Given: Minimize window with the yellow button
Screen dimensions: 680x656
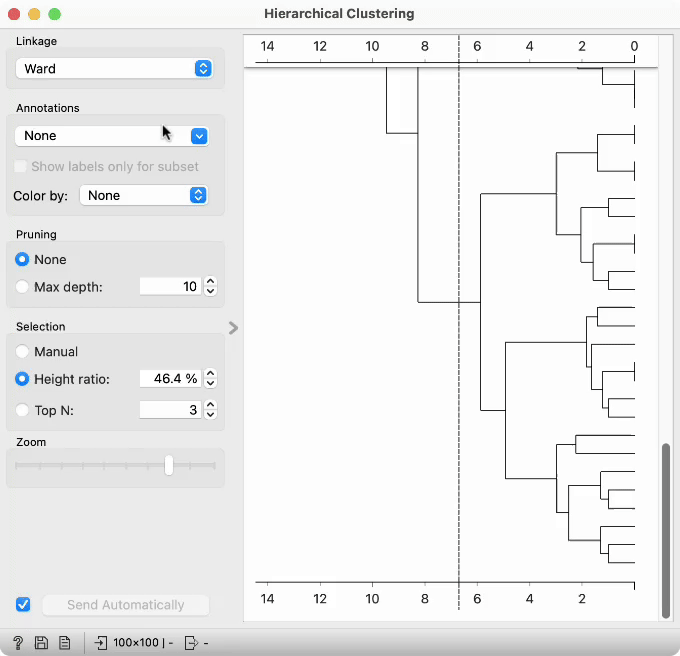Looking at the screenshot, I should (x=34, y=14).
